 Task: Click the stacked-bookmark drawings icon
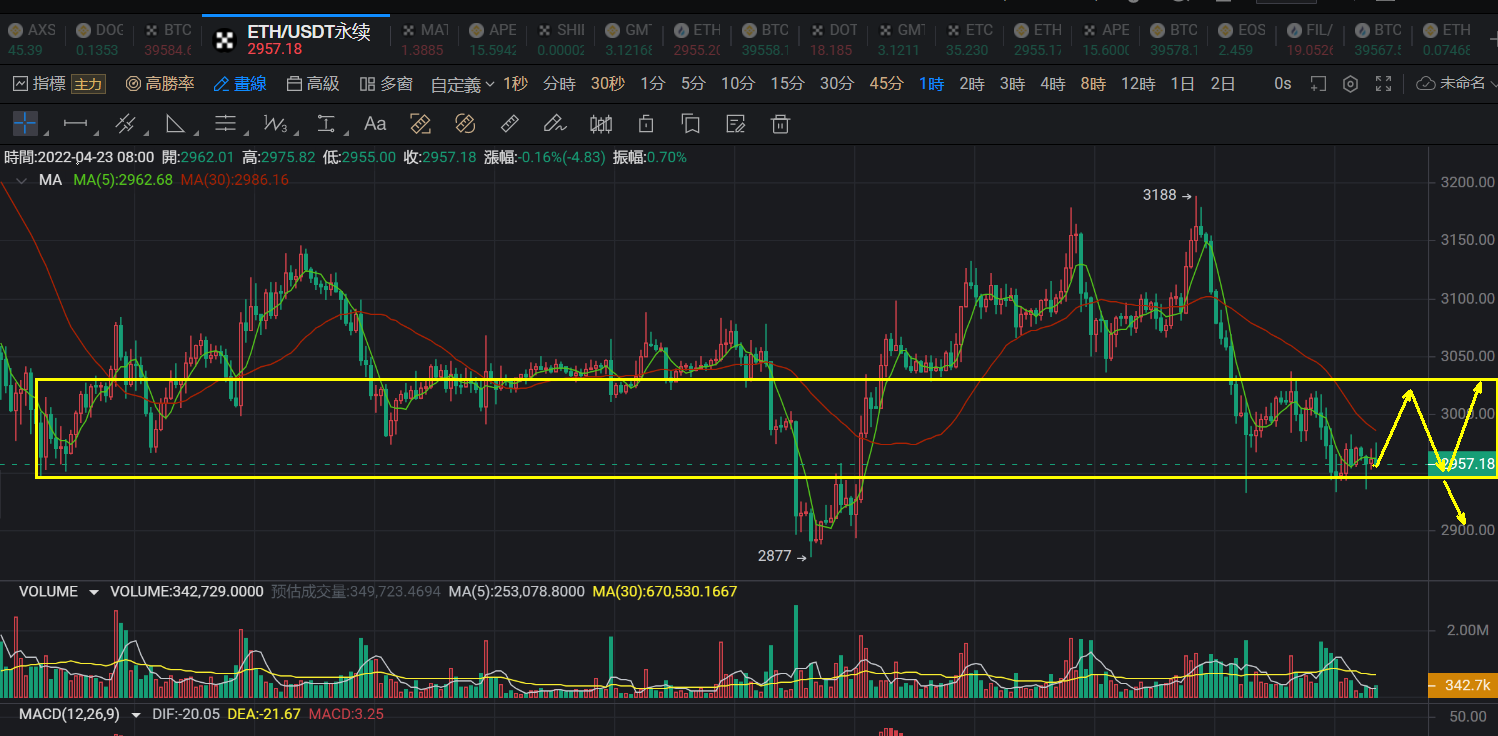tap(690, 124)
